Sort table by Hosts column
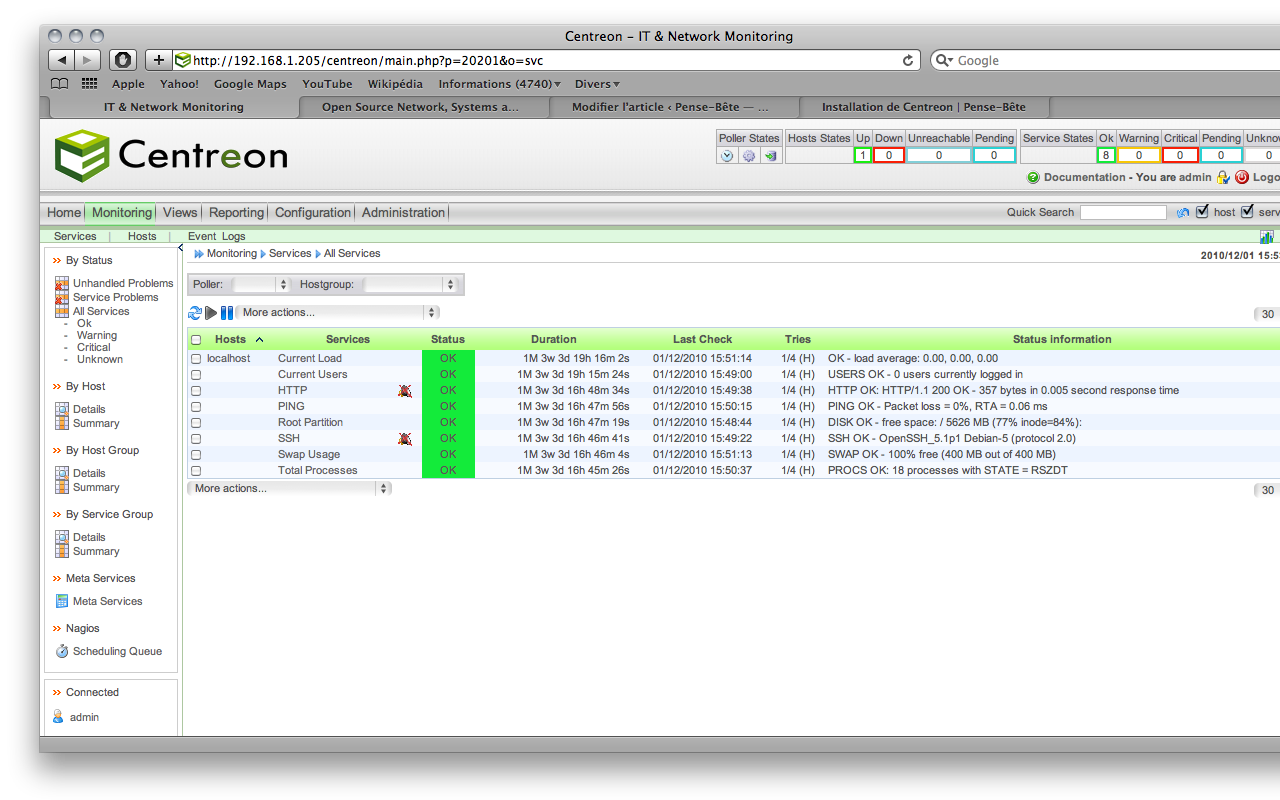 pos(230,340)
